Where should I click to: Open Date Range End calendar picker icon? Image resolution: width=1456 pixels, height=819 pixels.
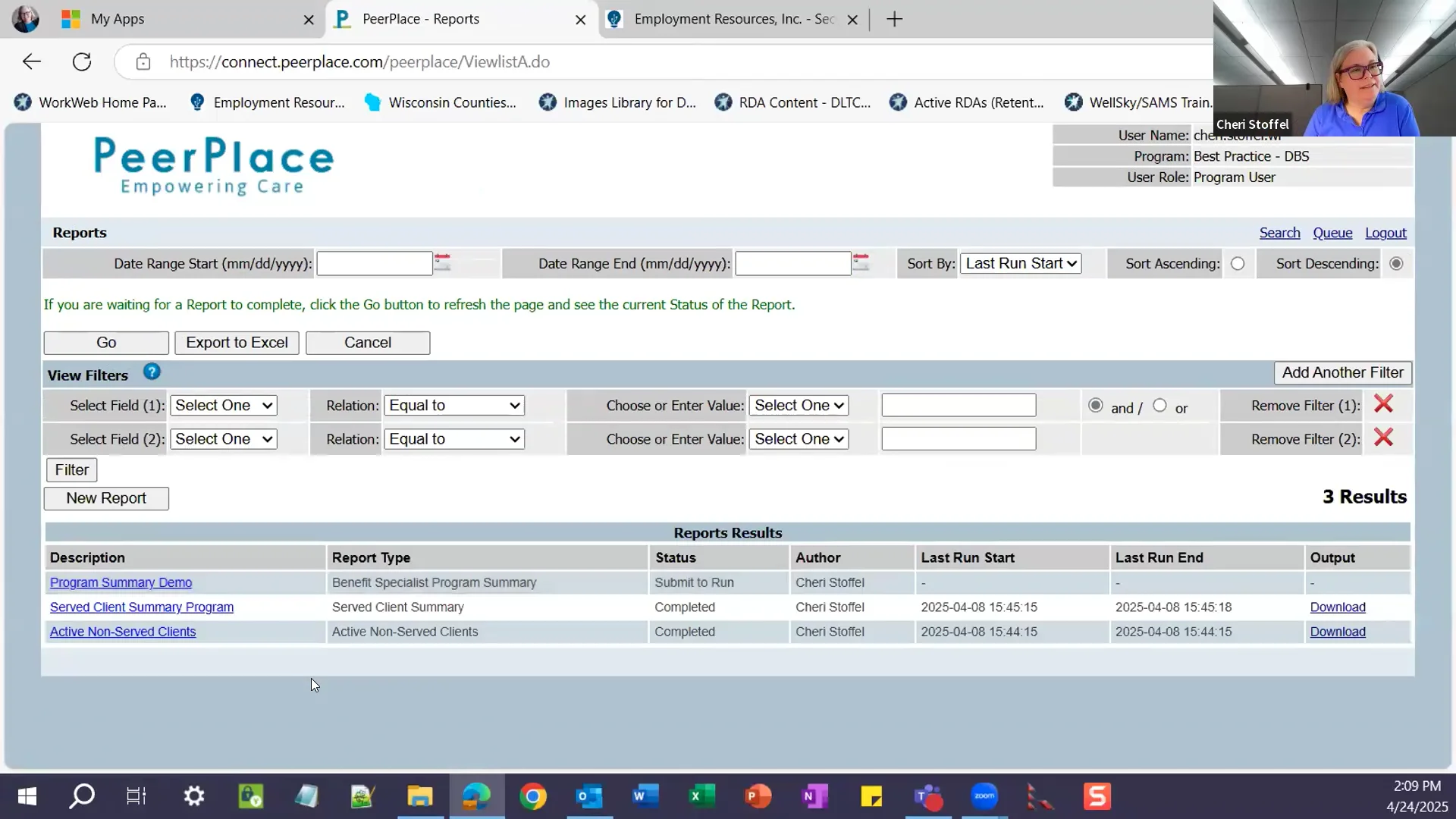click(861, 262)
